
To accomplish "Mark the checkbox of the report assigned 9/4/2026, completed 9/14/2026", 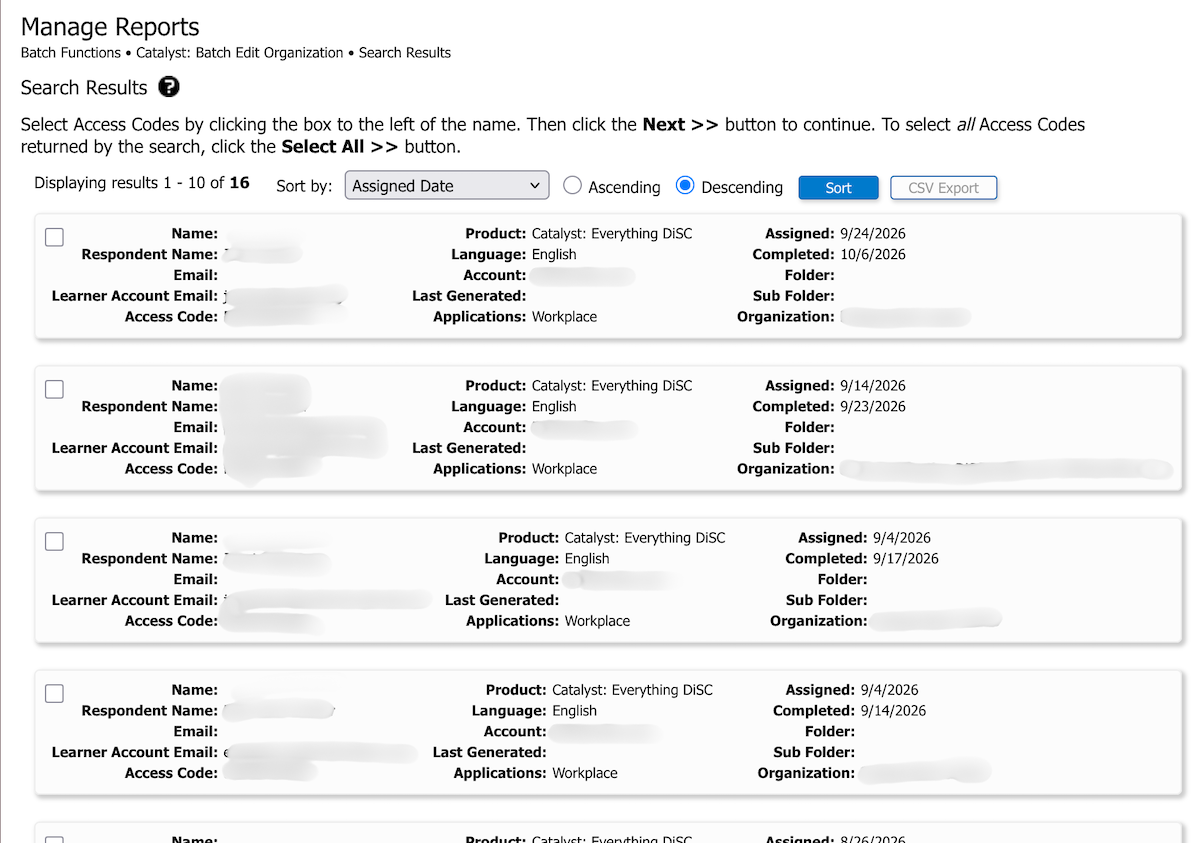I will pos(55,693).
